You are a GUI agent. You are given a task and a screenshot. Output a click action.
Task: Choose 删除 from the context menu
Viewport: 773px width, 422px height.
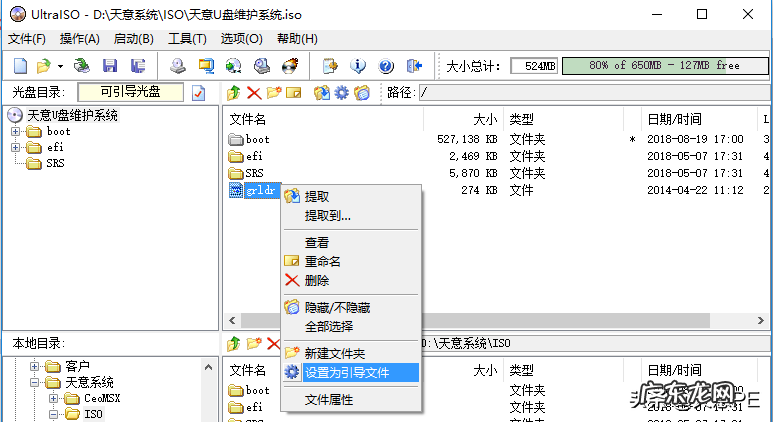351,281
